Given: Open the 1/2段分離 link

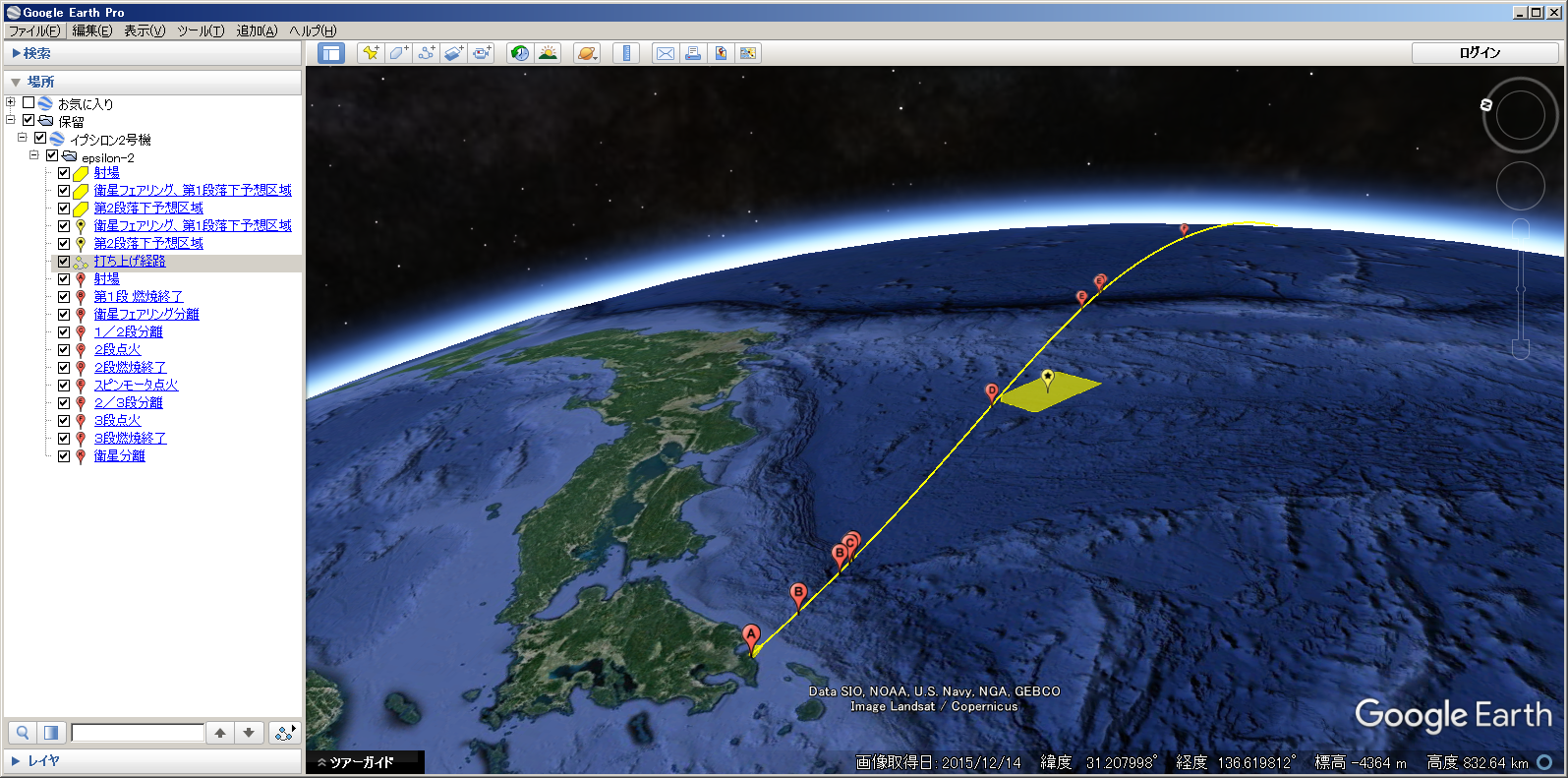Looking at the screenshot, I should click(x=129, y=332).
